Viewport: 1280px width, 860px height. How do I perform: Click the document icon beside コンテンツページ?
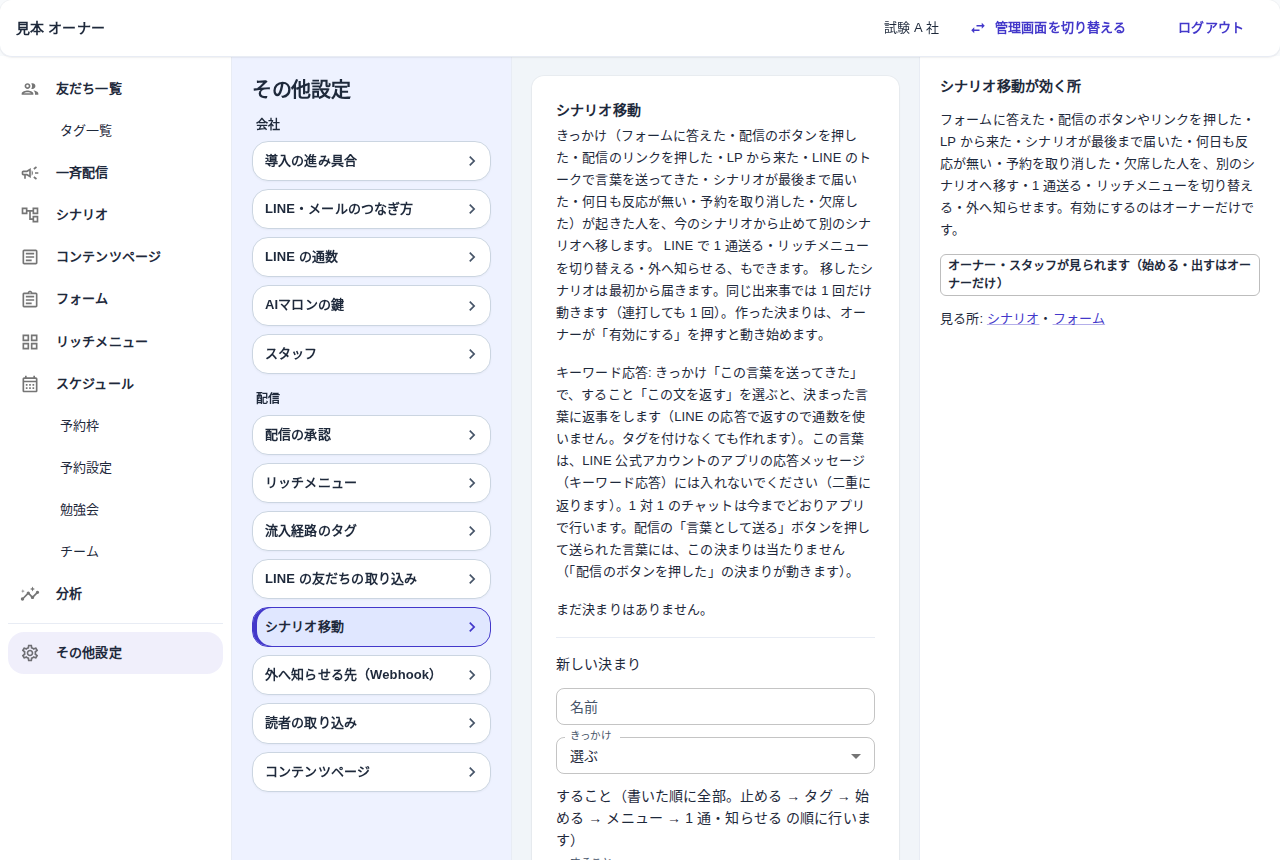pos(30,257)
